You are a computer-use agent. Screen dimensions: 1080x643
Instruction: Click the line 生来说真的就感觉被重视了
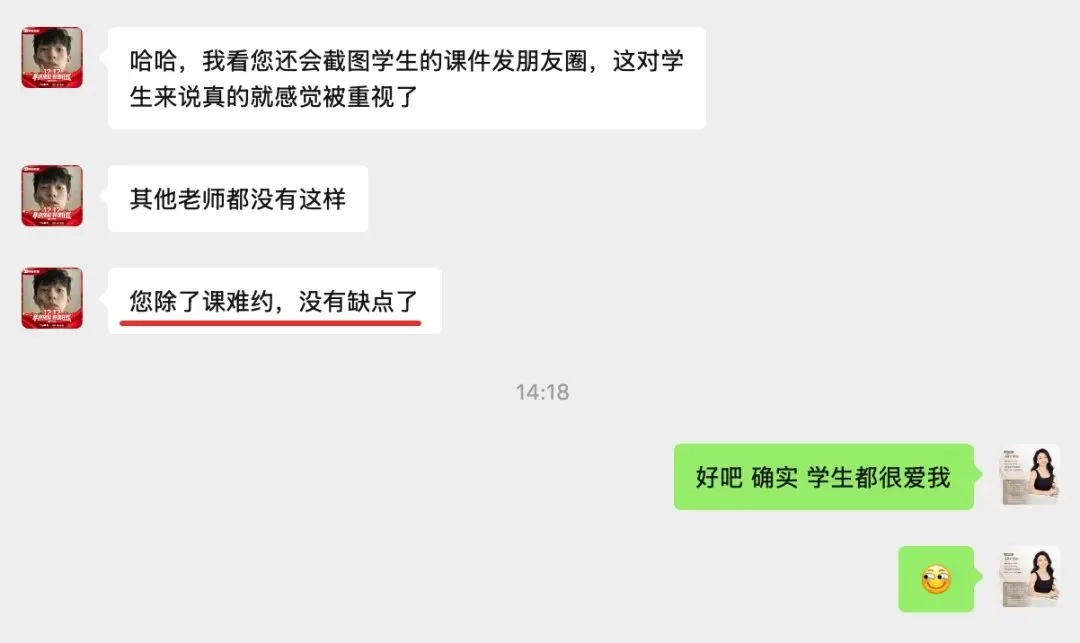tap(273, 96)
